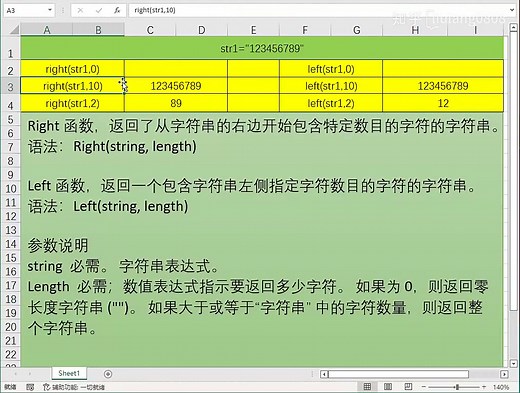Click the accessibility check status item
Viewport: 520px width, 393px height.
[x=74, y=387]
